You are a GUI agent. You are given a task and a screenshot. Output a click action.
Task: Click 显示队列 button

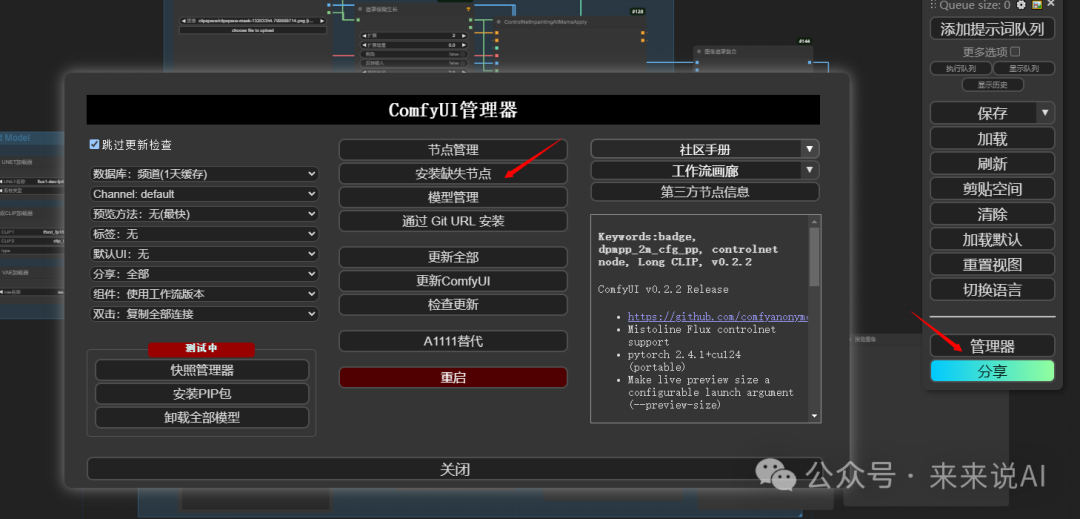1024,68
